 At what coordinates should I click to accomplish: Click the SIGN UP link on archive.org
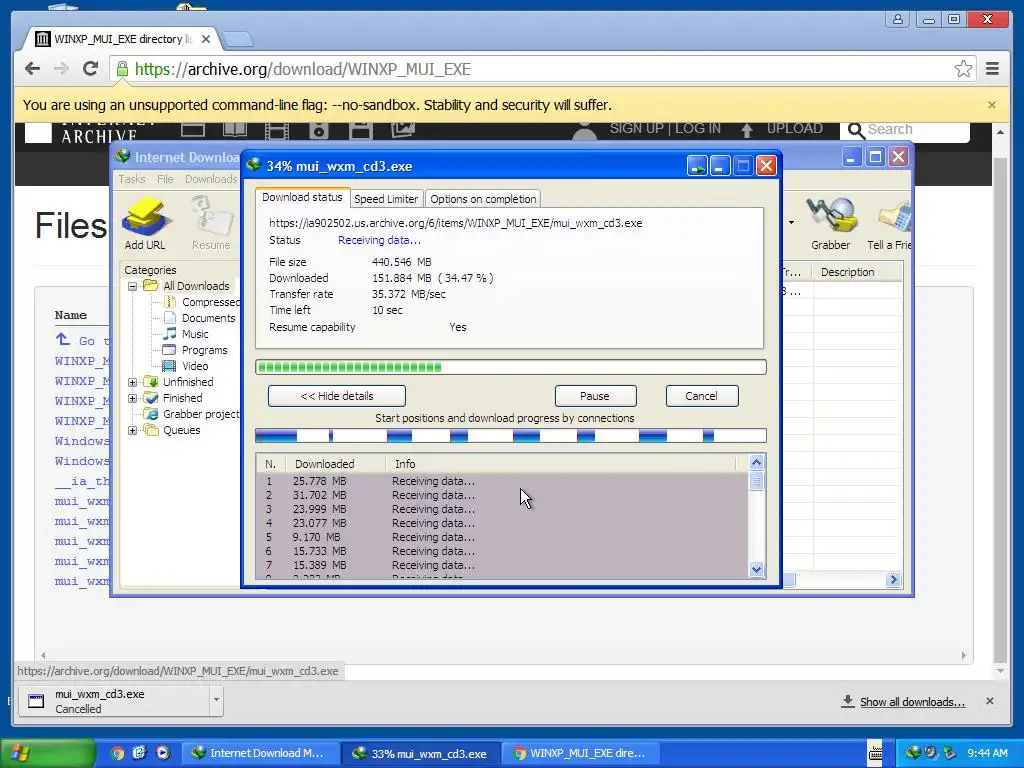(637, 128)
